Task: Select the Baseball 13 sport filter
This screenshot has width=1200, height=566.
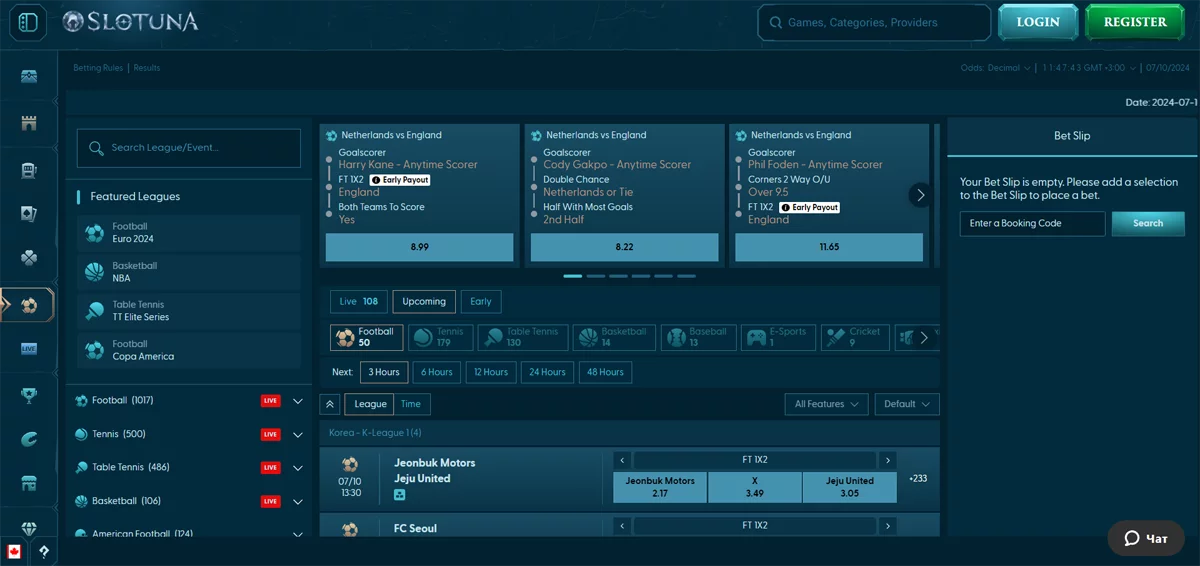Action: [x=698, y=337]
